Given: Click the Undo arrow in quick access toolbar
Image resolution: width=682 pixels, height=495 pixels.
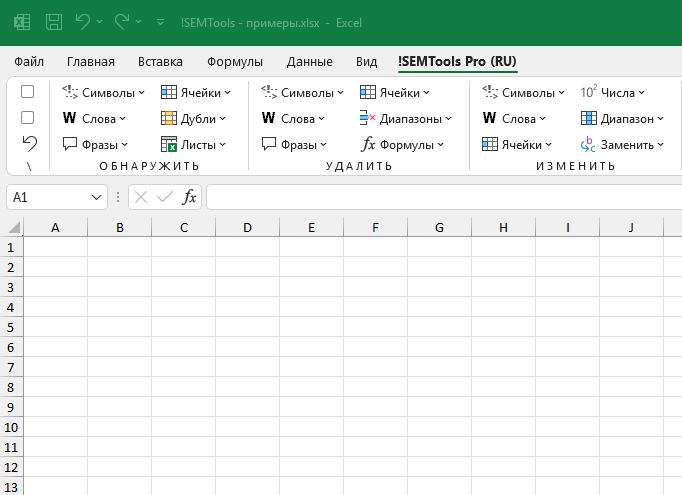Looking at the screenshot, I should tap(84, 20).
